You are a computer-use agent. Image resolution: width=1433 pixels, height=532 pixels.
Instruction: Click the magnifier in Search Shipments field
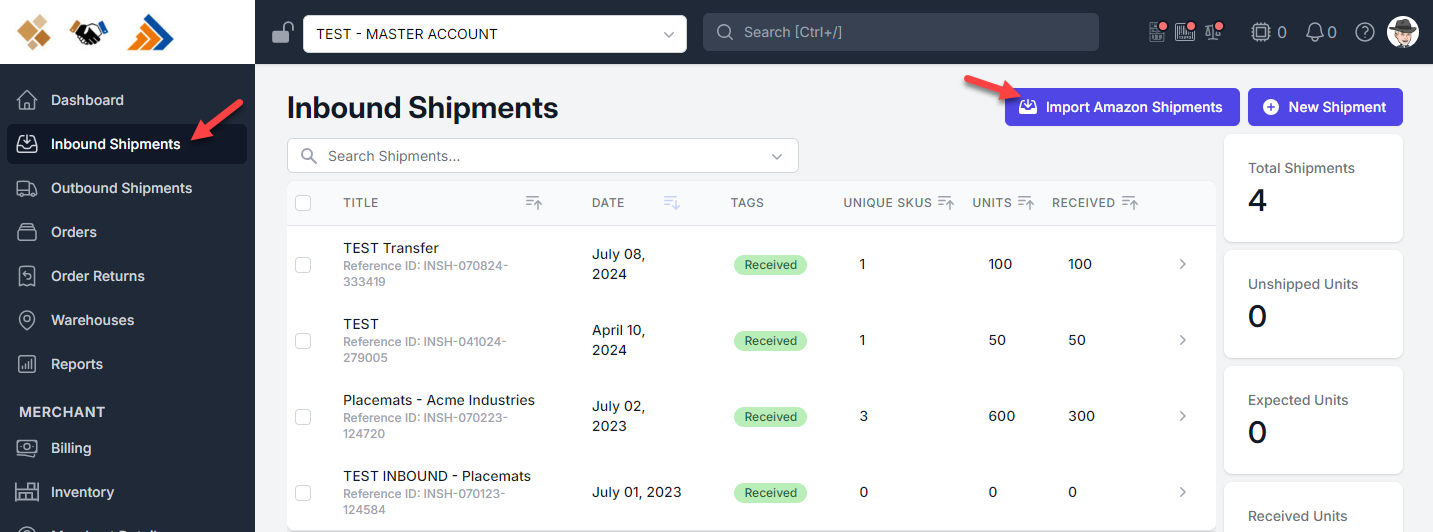309,156
